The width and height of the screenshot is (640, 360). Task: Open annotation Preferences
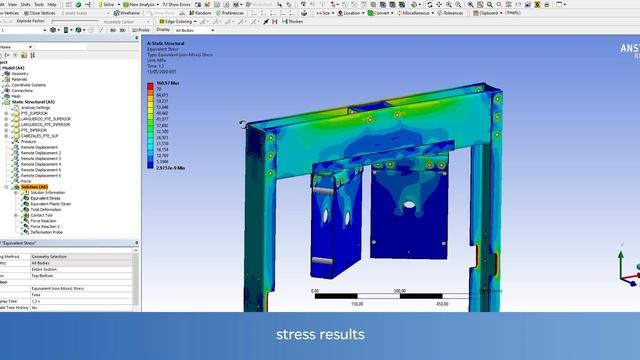[x=229, y=13]
